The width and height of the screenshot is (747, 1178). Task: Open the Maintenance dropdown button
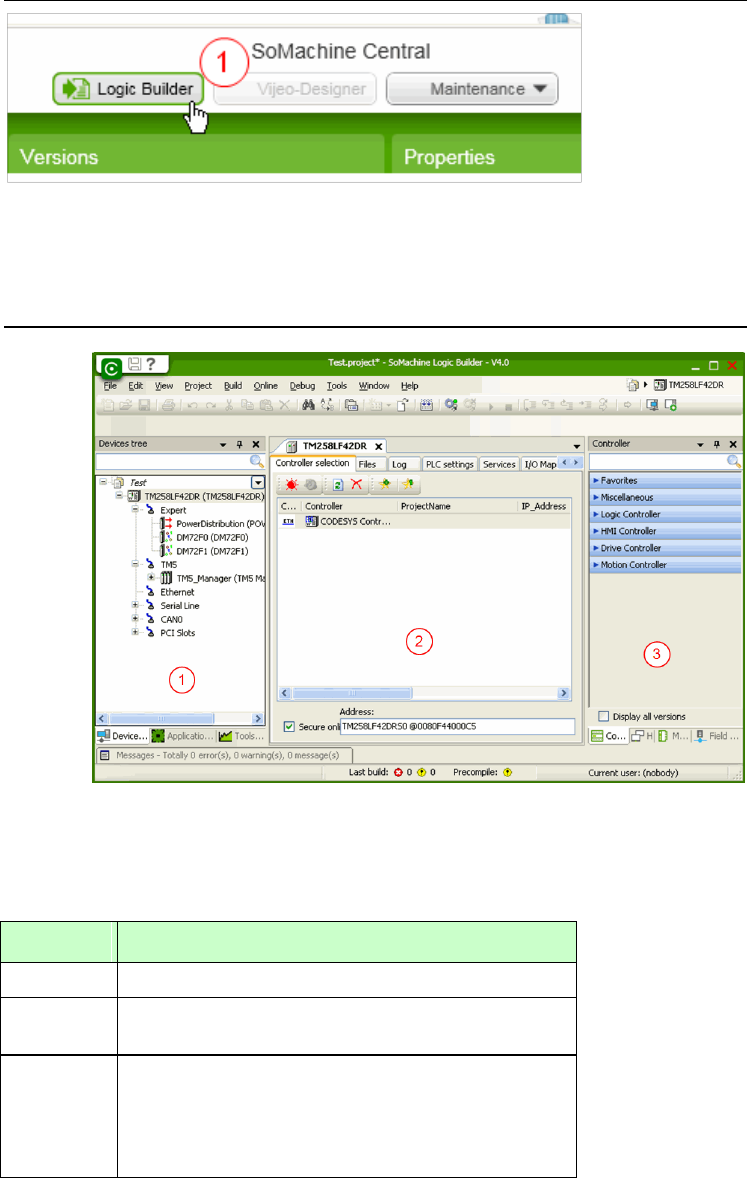tap(472, 89)
